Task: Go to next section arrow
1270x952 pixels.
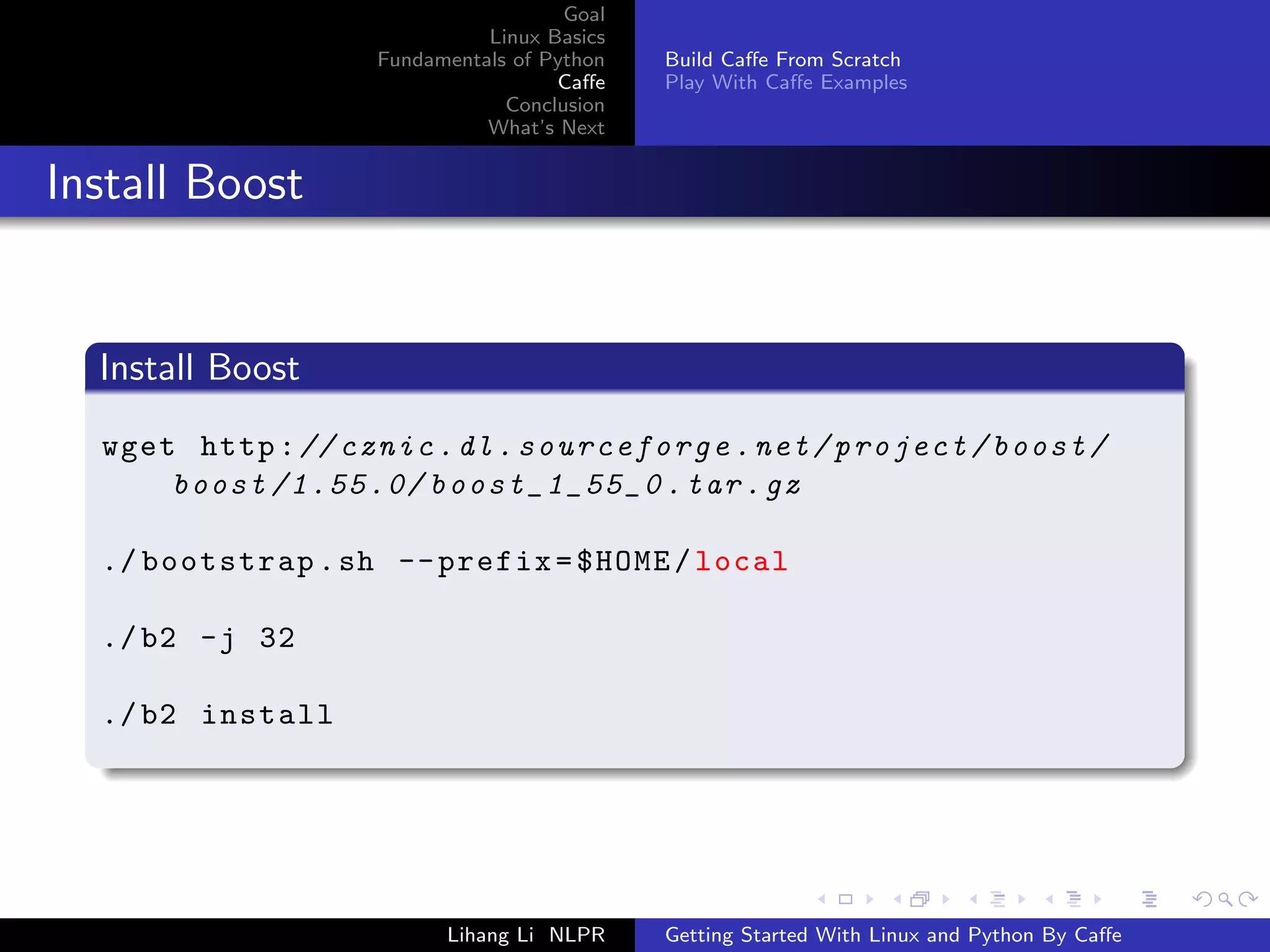Action: click(x=1098, y=899)
